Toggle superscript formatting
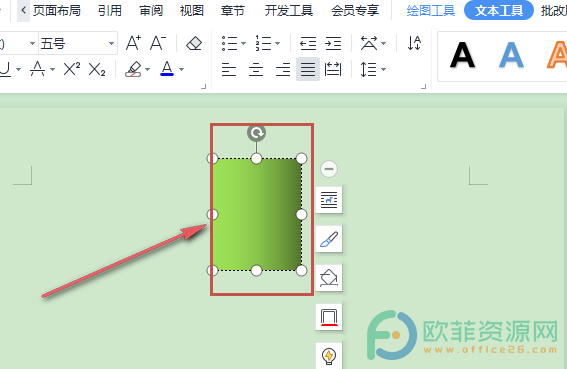Image resolution: width=567 pixels, height=369 pixels. tap(72, 69)
